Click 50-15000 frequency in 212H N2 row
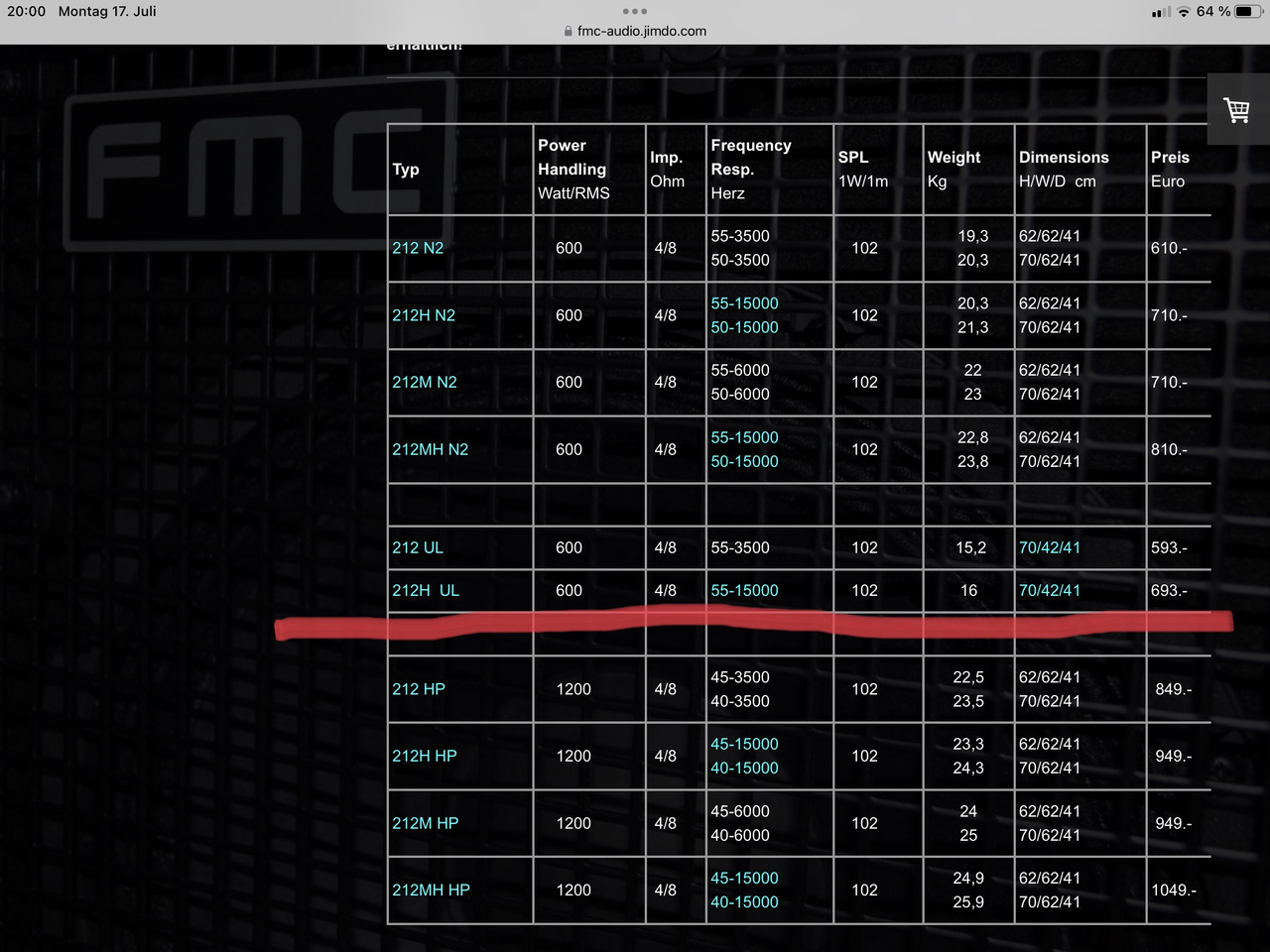This screenshot has width=1270, height=952. (744, 327)
